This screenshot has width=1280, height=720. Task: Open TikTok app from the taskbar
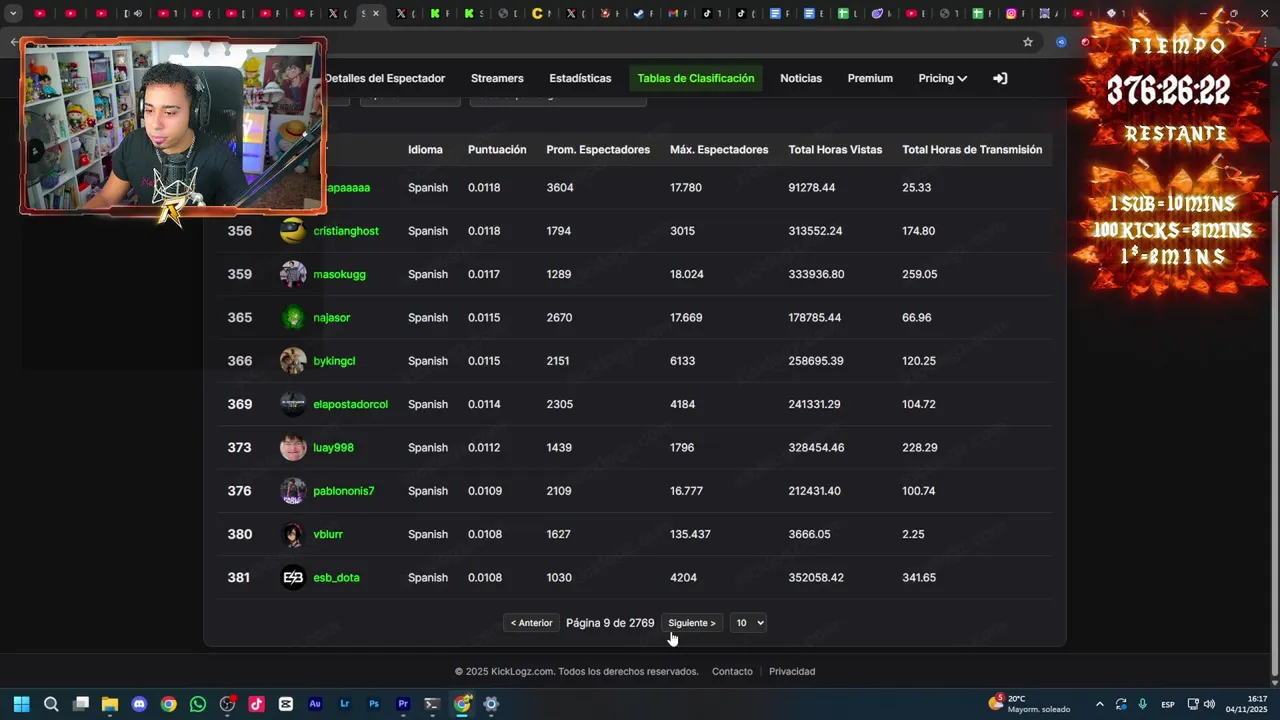point(257,704)
